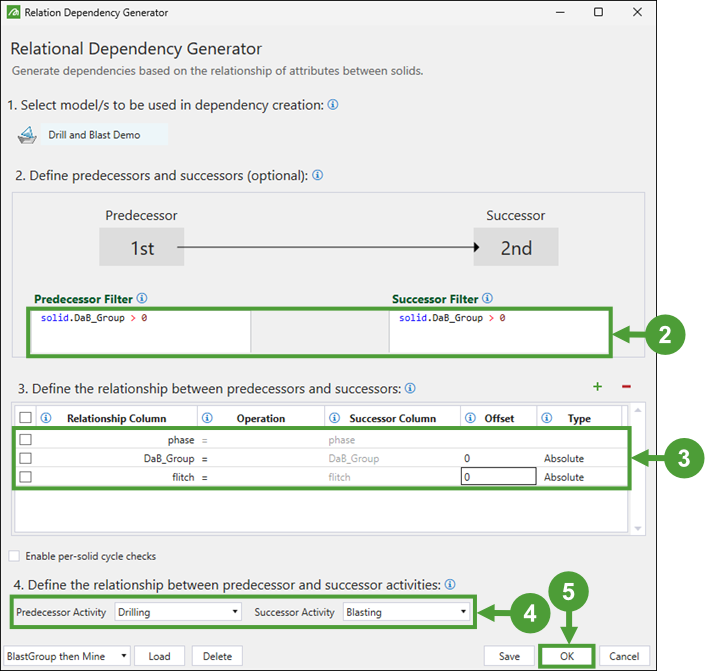Select the Drill and Blast Demo model
Image resolution: width=710 pixels, height=671 pixels.
click(93, 135)
